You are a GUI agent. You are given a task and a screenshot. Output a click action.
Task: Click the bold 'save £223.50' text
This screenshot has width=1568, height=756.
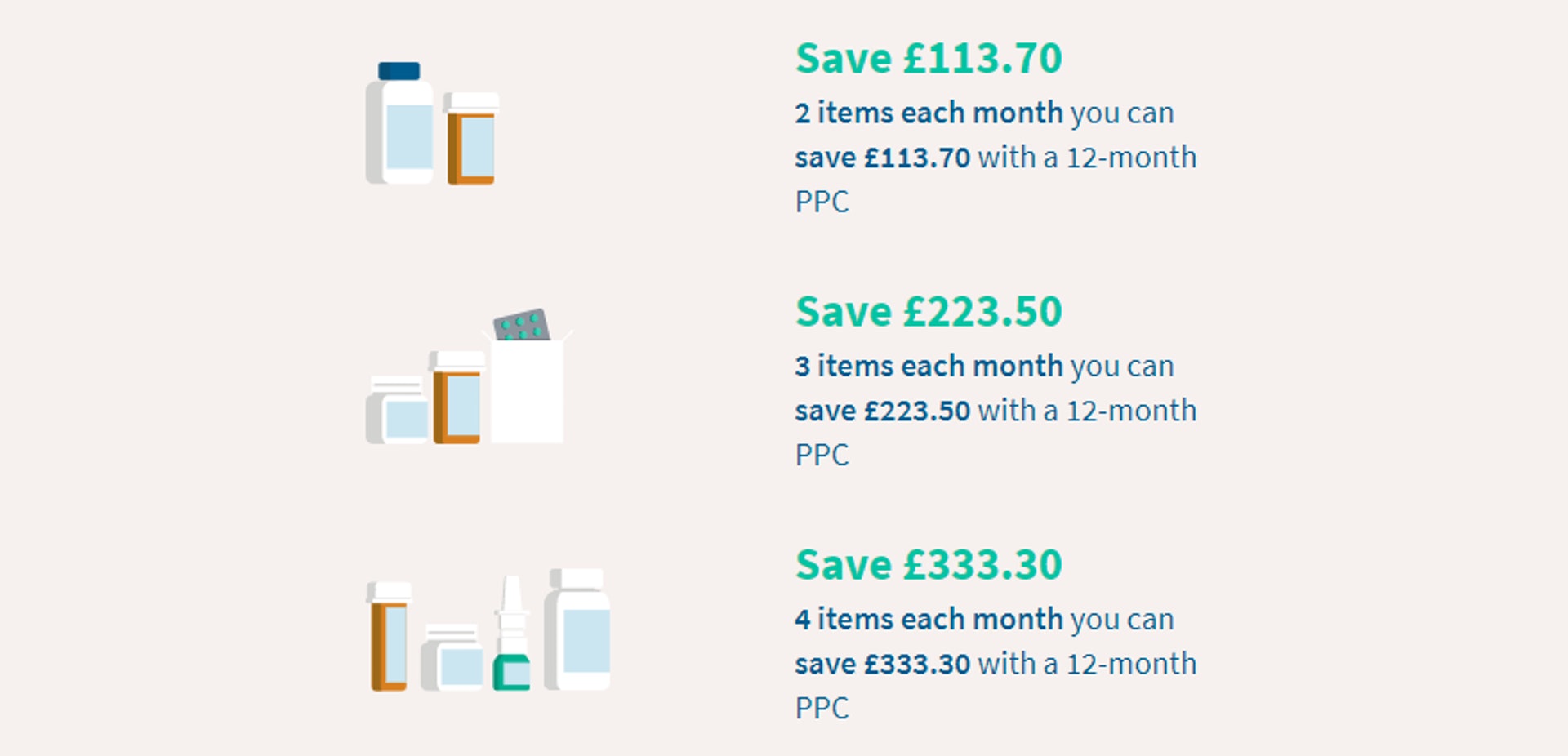point(883,411)
